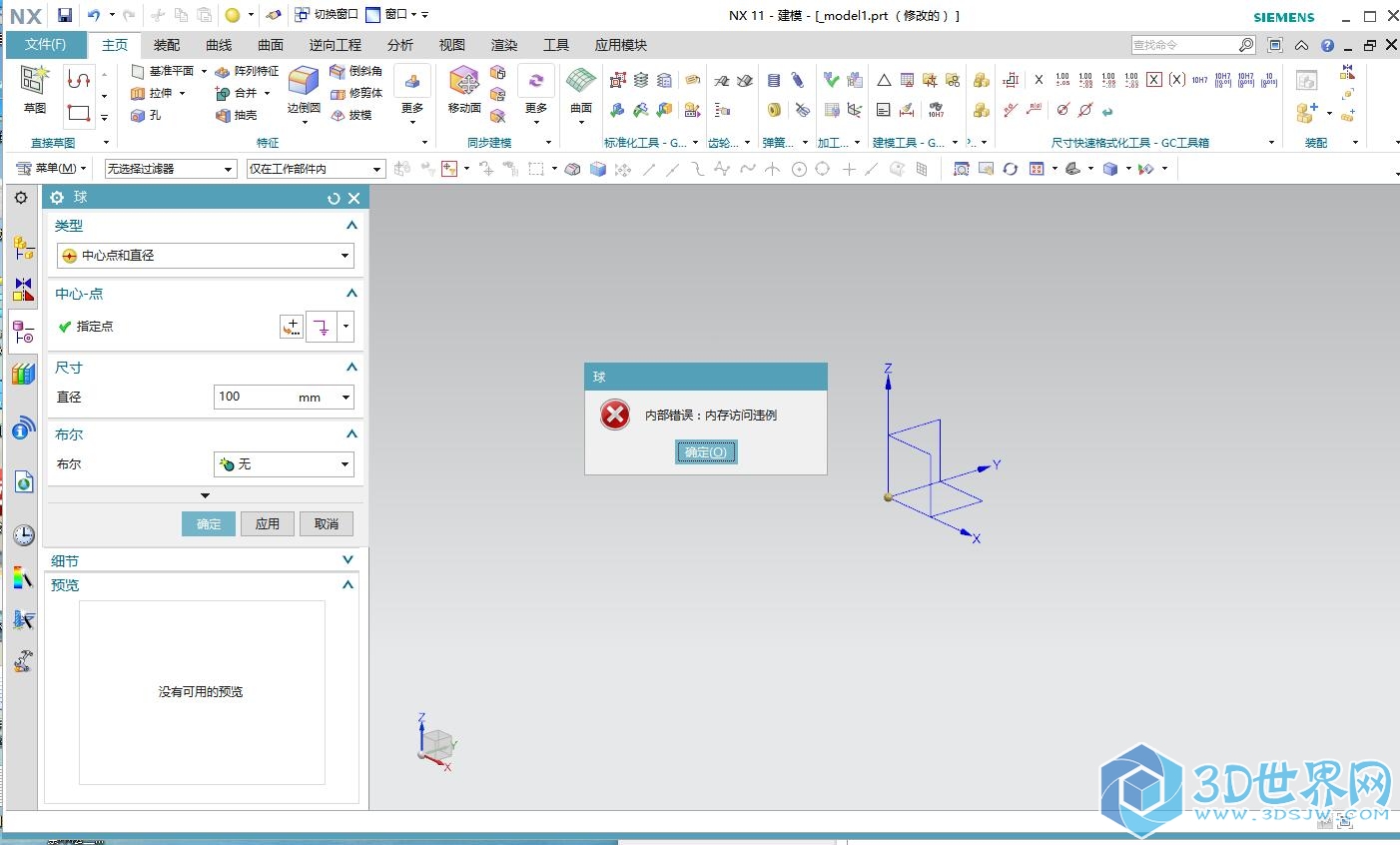Click the Add Component icon in the 装配 group
This screenshot has width=1400, height=845.
click(x=1306, y=113)
